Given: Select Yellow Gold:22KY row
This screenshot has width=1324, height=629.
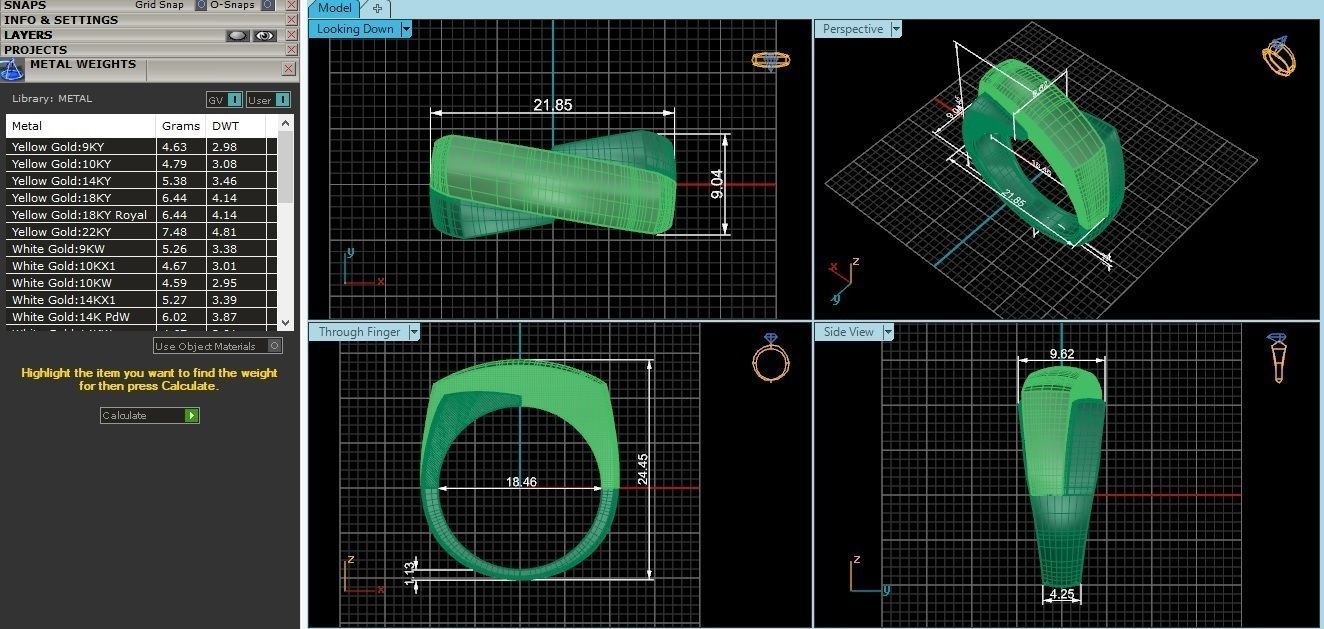Looking at the screenshot, I should 141,232.
